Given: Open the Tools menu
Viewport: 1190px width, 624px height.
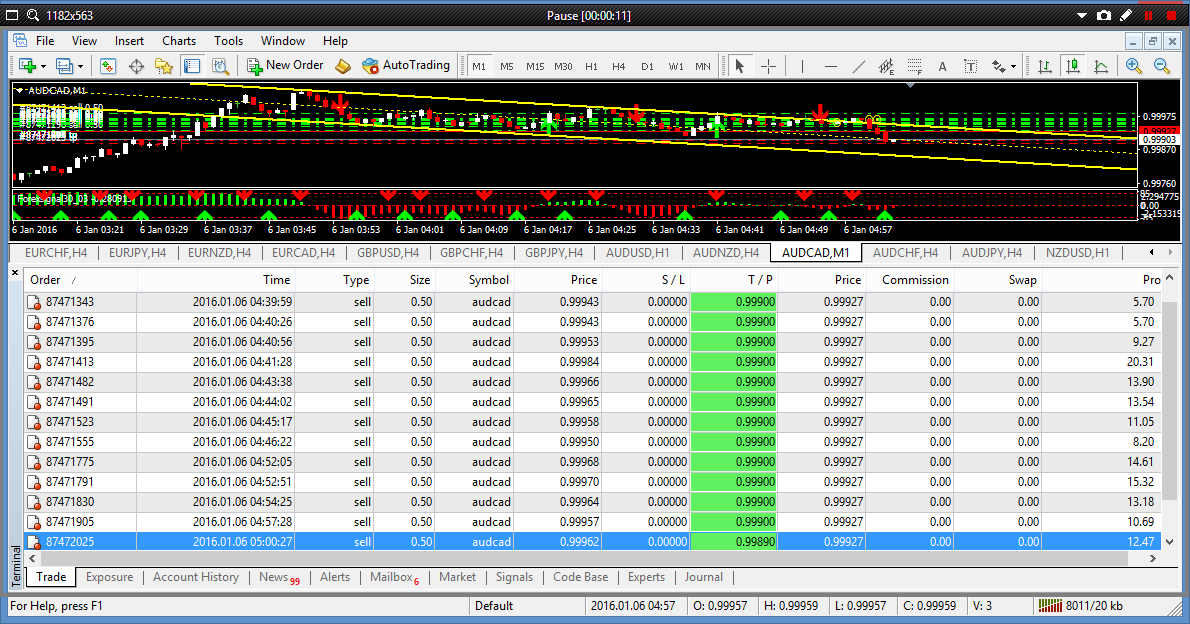Looking at the screenshot, I should pyautogui.click(x=228, y=41).
